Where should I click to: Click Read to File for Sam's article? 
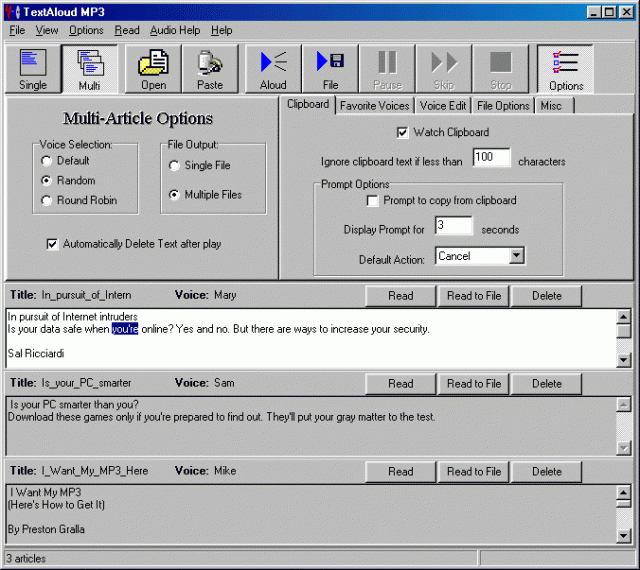click(473, 384)
